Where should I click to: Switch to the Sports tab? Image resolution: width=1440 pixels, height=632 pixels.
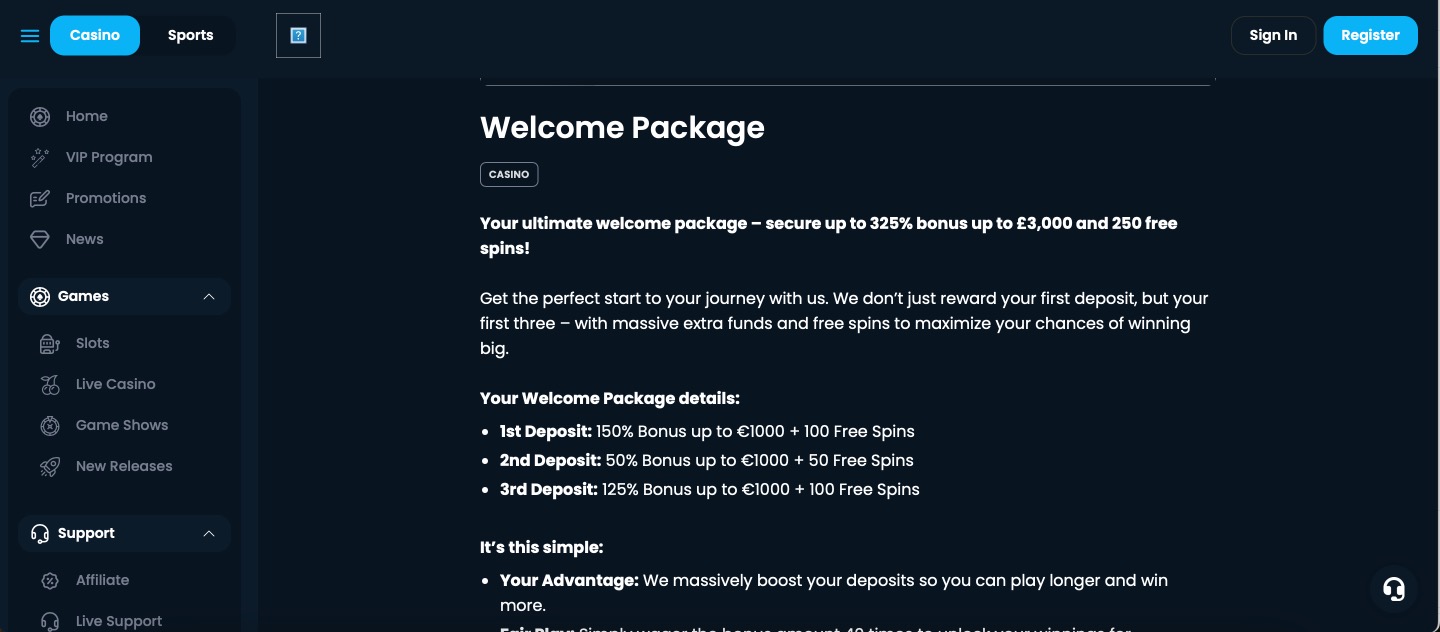click(x=190, y=36)
